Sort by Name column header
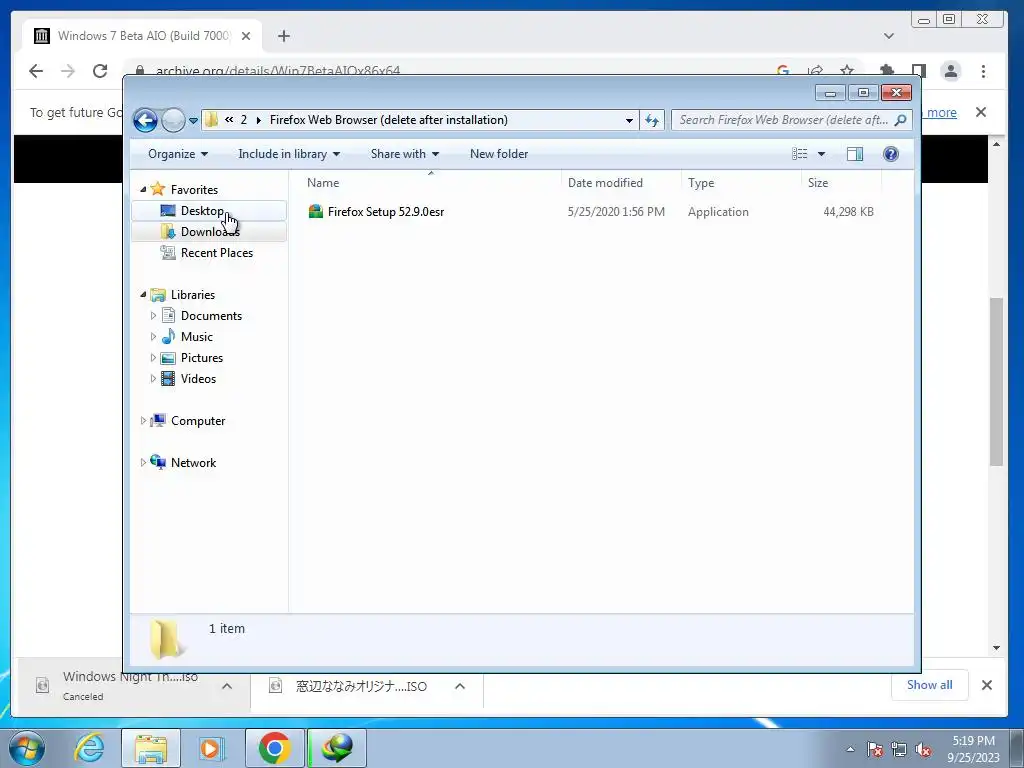 (430, 183)
